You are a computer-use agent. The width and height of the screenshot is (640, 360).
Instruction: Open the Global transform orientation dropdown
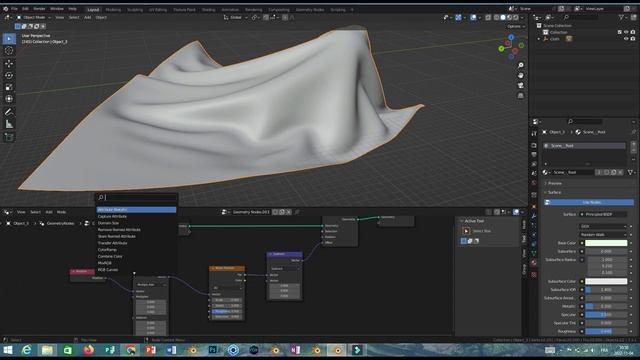click(x=236, y=18)
